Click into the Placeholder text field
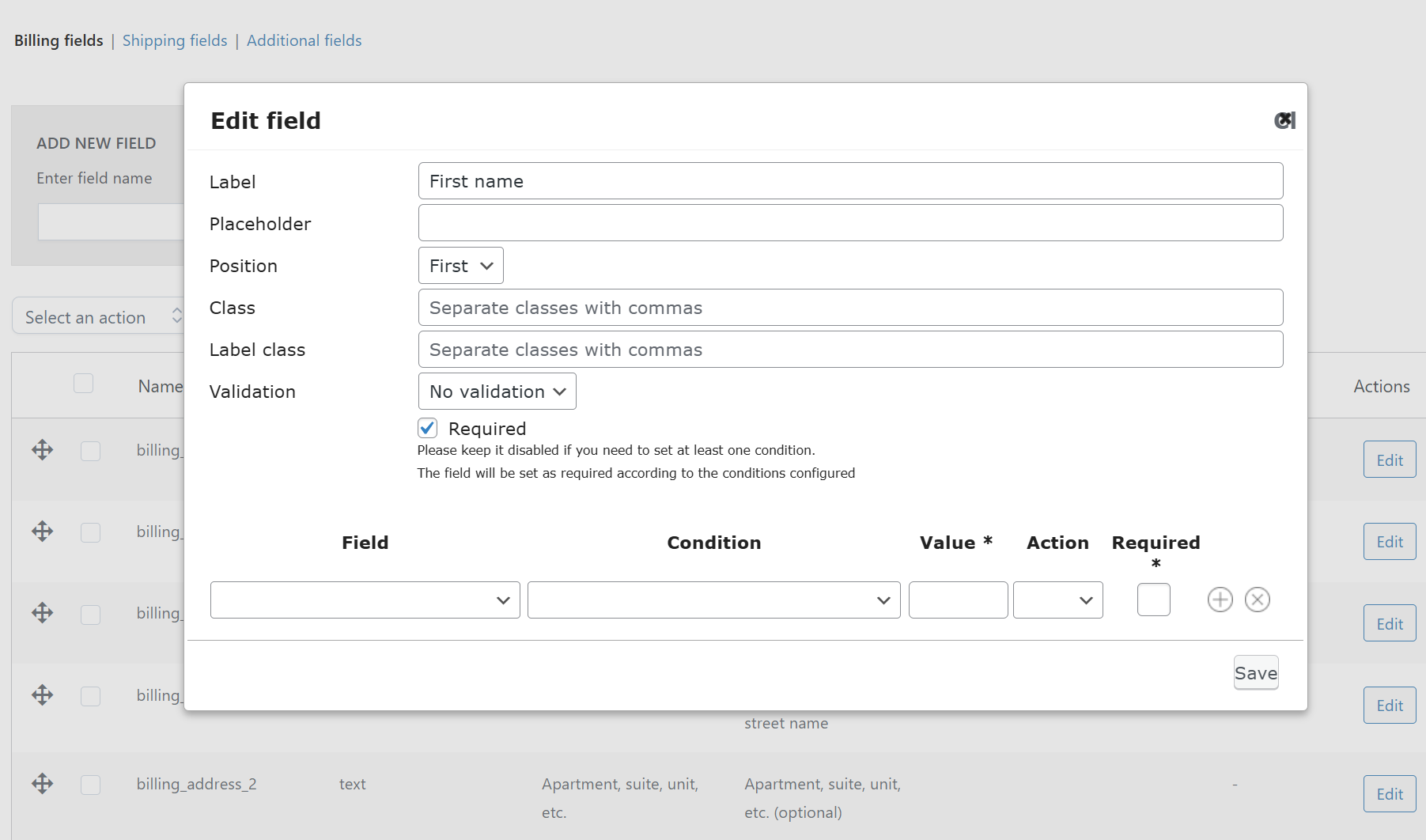The image size is (1426, 840). [850, 223]
